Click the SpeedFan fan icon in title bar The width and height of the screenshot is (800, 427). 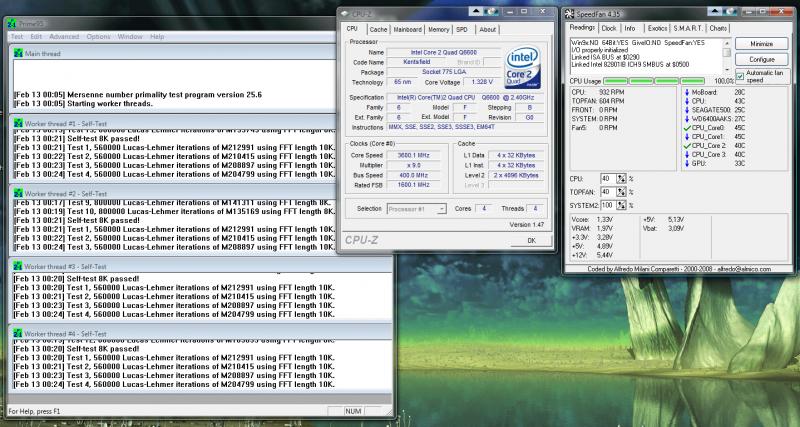pos(570,14)
